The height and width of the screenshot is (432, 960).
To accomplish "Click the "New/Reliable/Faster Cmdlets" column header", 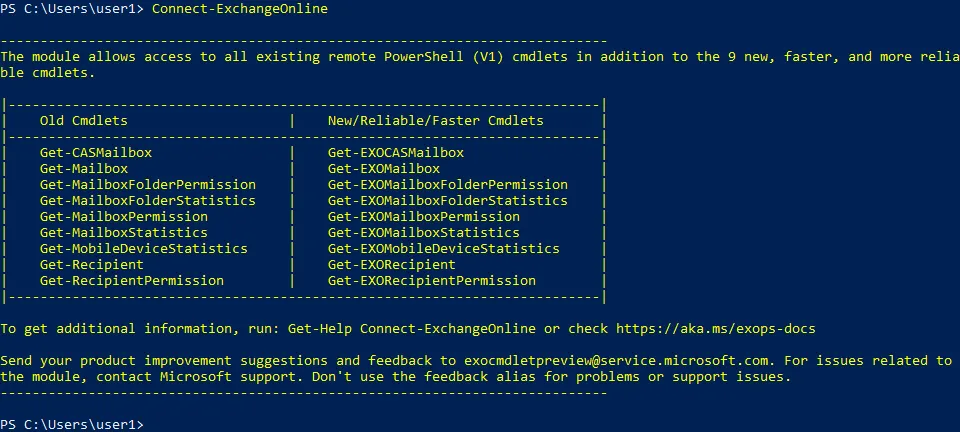I will coord(435,121).
